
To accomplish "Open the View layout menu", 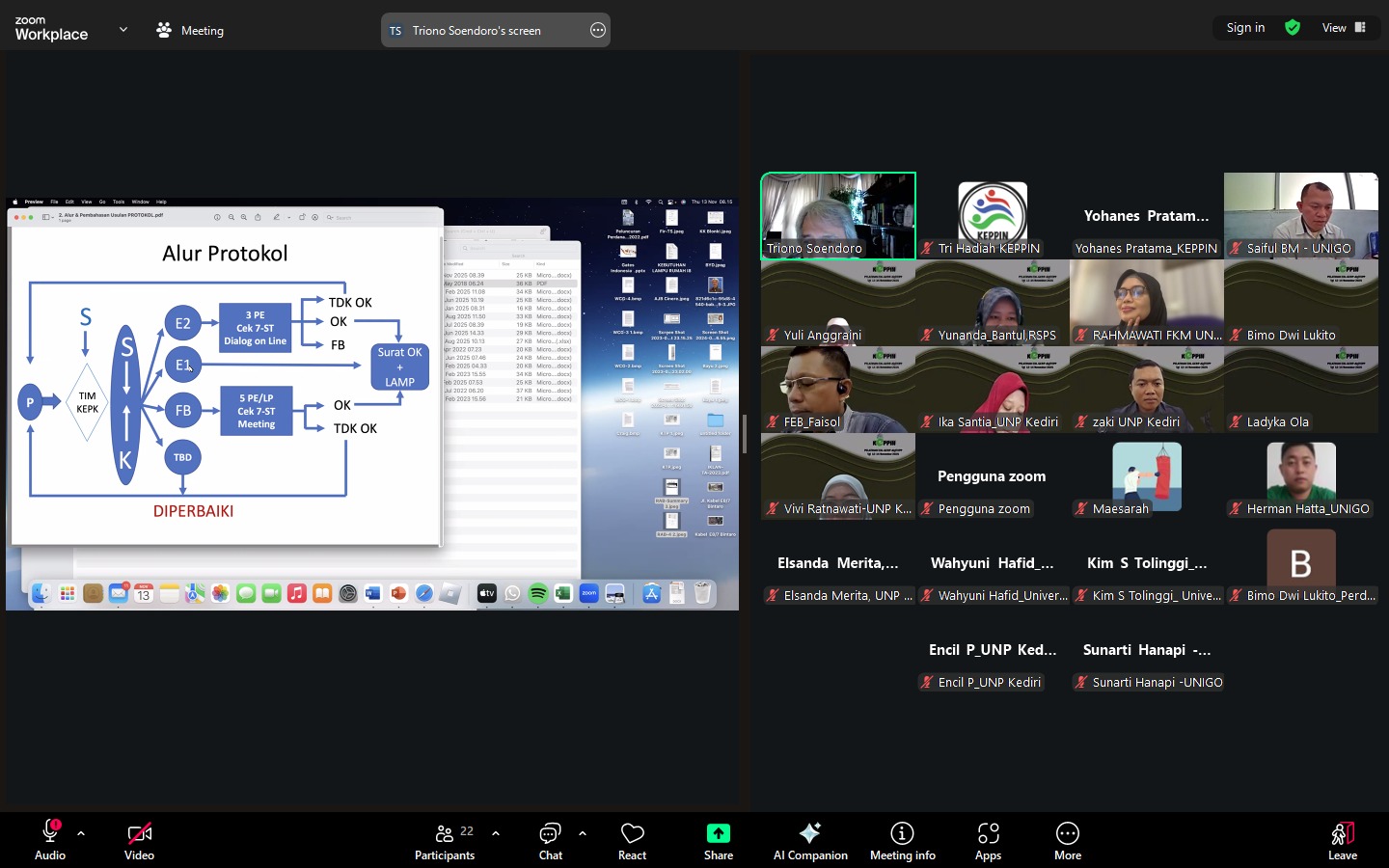I will pyautogui.click(x=1344, y=28).
